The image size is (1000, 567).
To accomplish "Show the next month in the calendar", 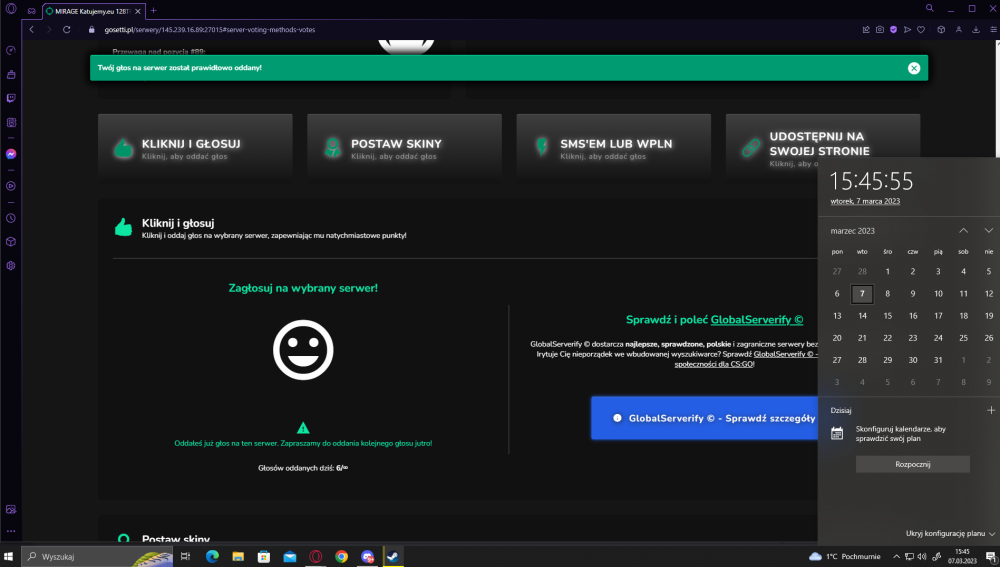I will pos(989,230).
